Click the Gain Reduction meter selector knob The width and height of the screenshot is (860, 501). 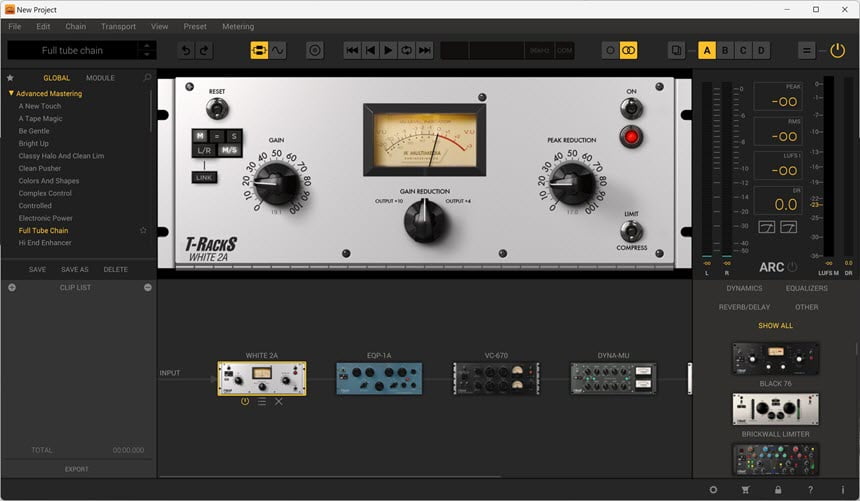[424, 221]
